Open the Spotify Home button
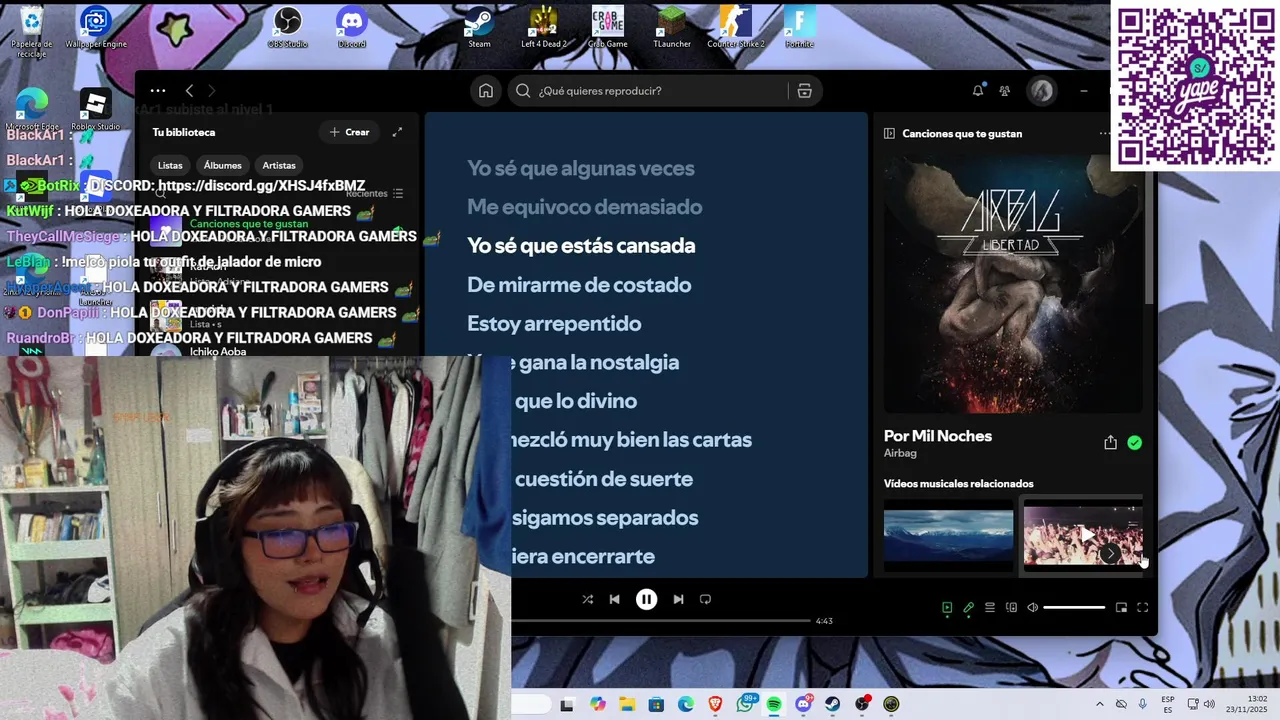Image resolution: width=1280 pixels, height=720 pixels. (x=486, y=91)
